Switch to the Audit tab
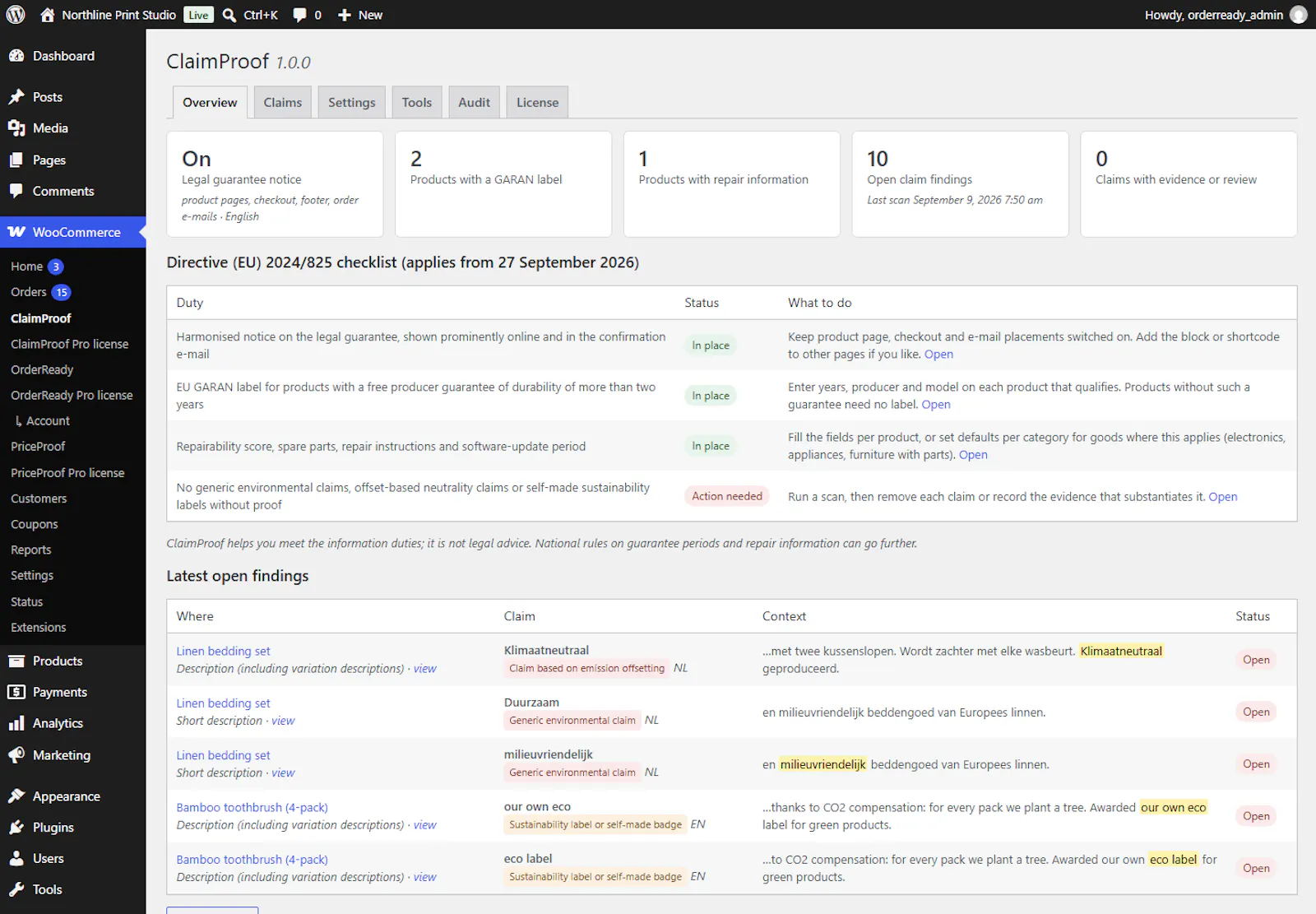The height and width of the screenshot is (914, 1316). coord(474,102)
